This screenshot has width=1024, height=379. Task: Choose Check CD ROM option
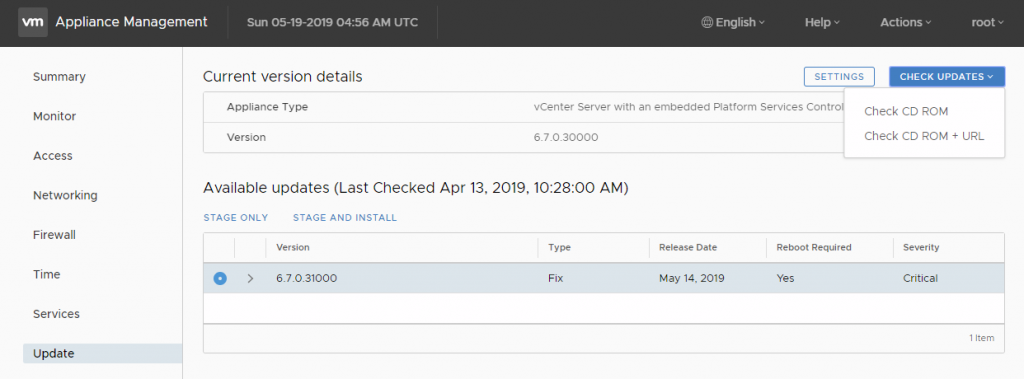click(906, 111)
